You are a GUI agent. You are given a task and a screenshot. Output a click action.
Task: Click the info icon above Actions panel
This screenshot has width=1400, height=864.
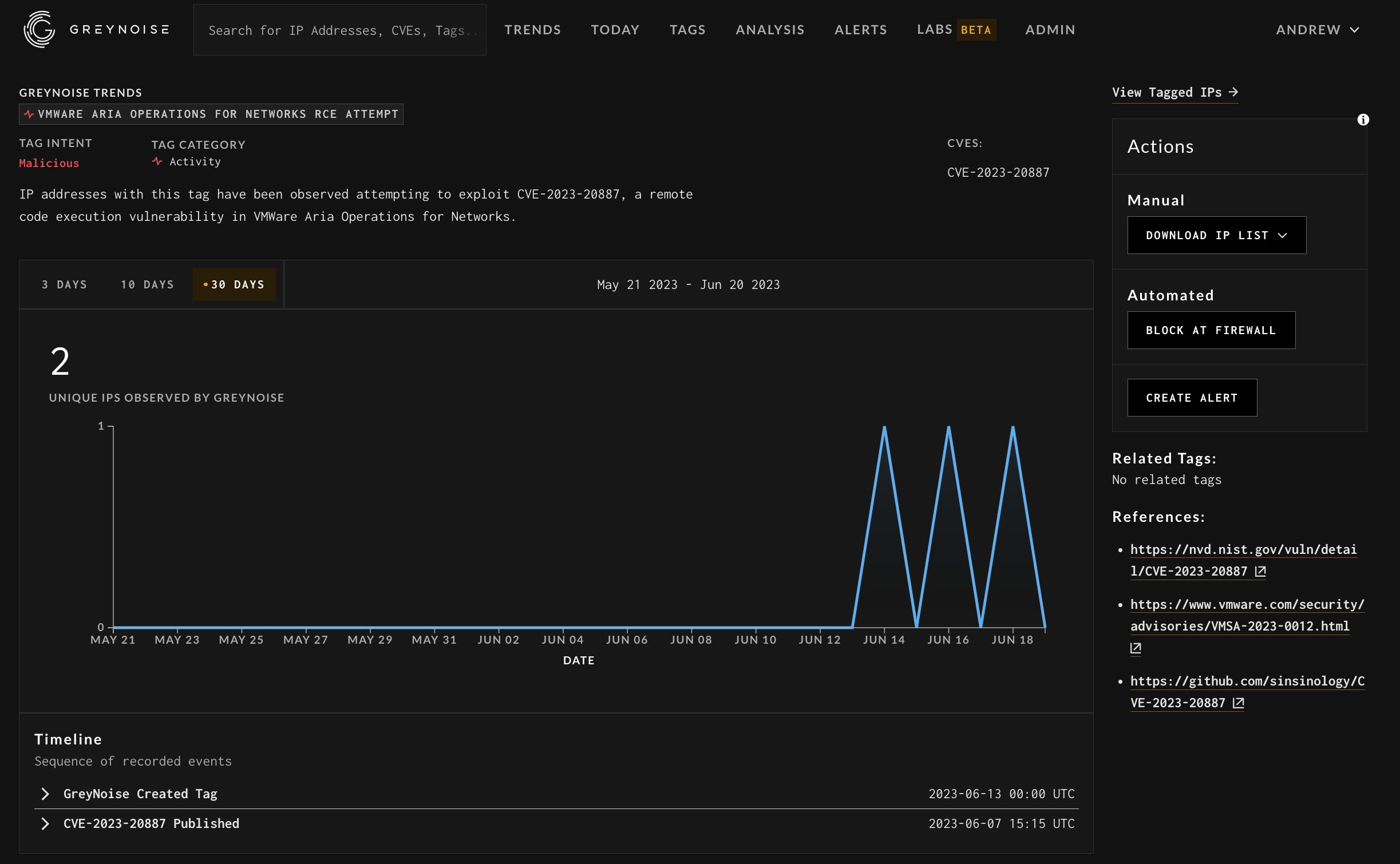[1363, 120]
